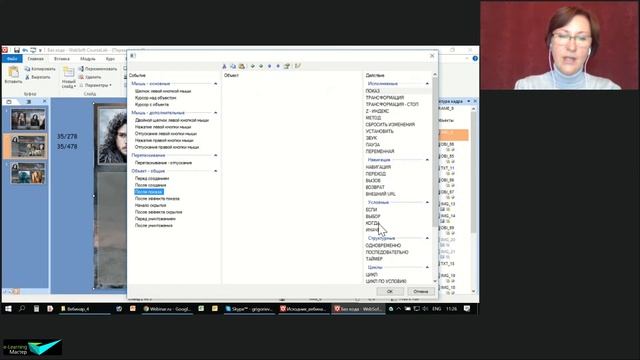Switch to the Модуль ribbon tab
This screenshot has height=360, width=640.
87,59
